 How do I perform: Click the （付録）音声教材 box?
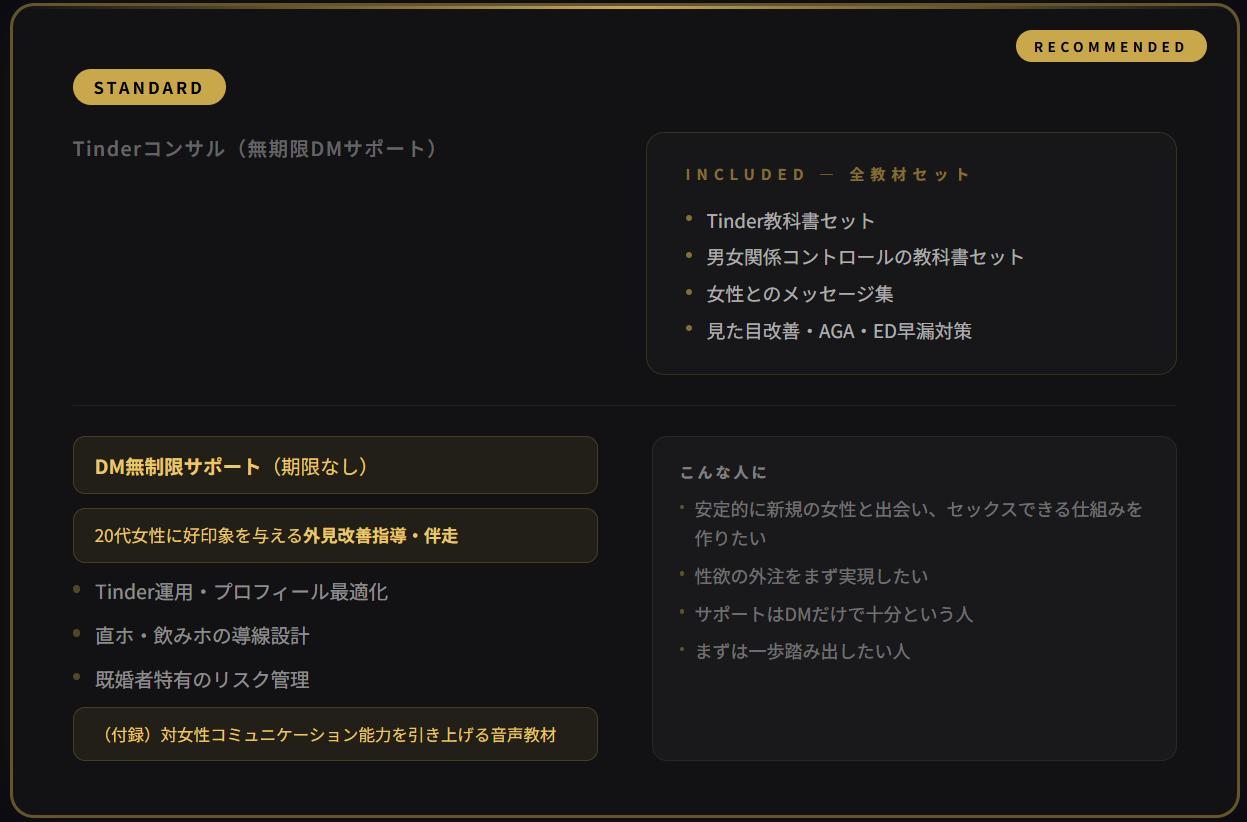[335, 734]
